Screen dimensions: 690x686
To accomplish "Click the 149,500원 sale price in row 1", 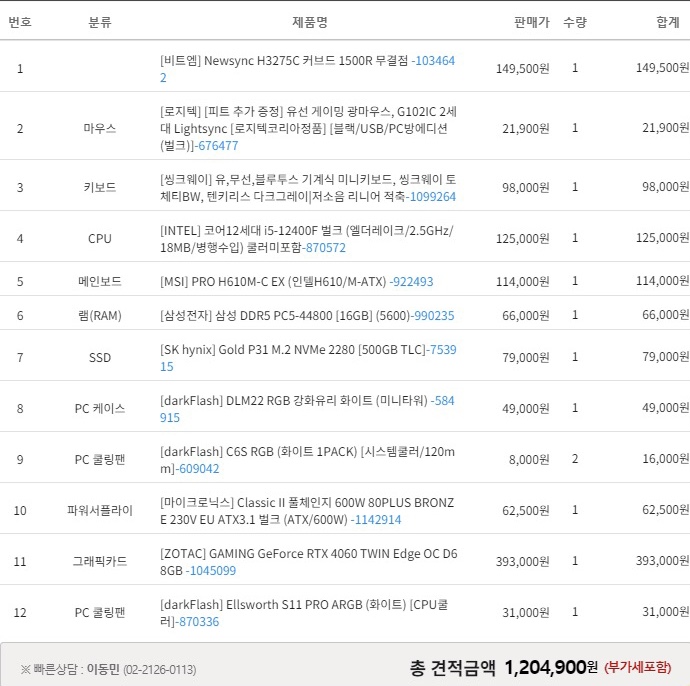I will click(523, 69).
